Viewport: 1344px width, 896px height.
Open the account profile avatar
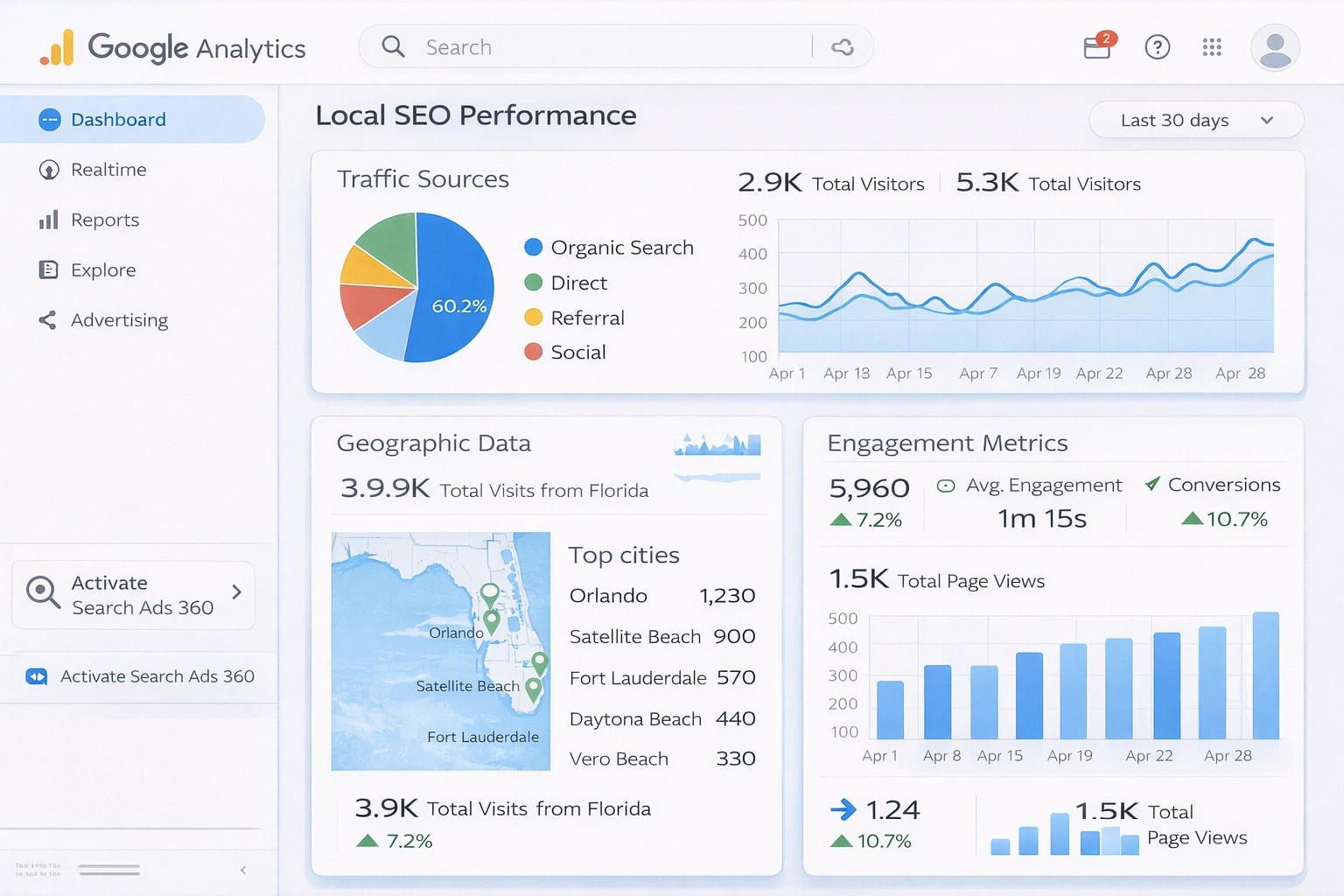tap(1275, 47)
